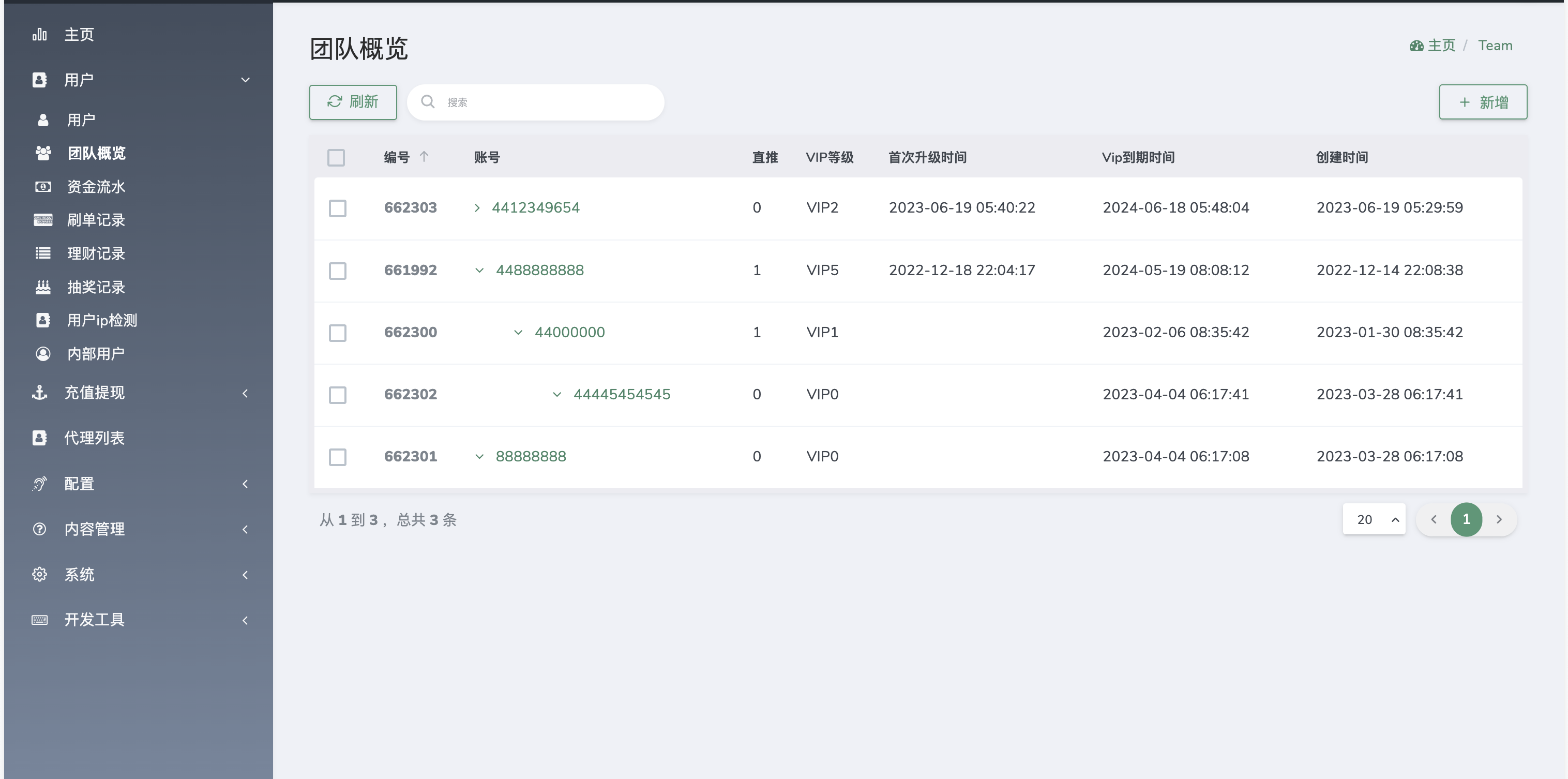Click the 团队概览 group icon
Screen dimensions: 1568x779
click(x=42, y=153)
